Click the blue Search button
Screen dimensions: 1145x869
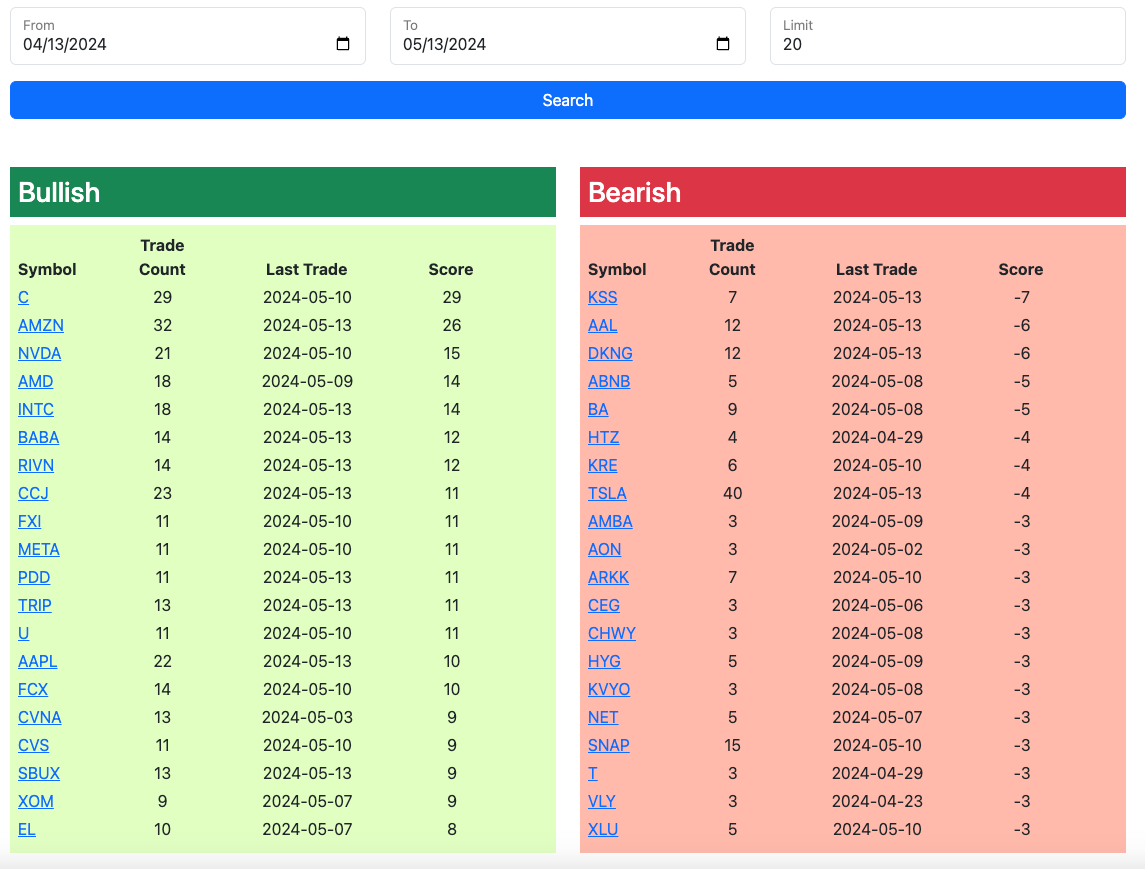(567, 100)
